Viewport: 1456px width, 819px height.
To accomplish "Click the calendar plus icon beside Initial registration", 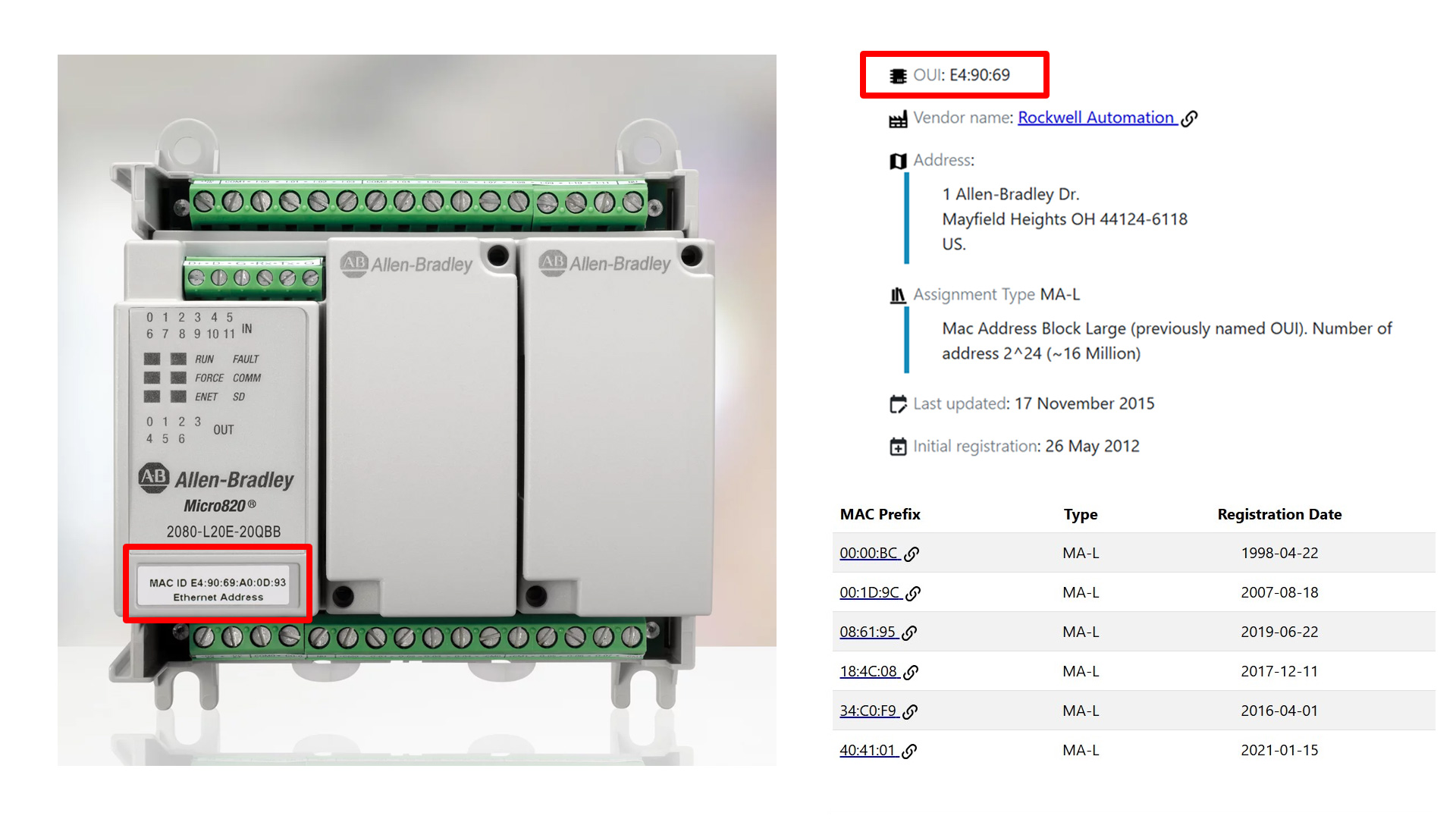I will coord(898,447).
